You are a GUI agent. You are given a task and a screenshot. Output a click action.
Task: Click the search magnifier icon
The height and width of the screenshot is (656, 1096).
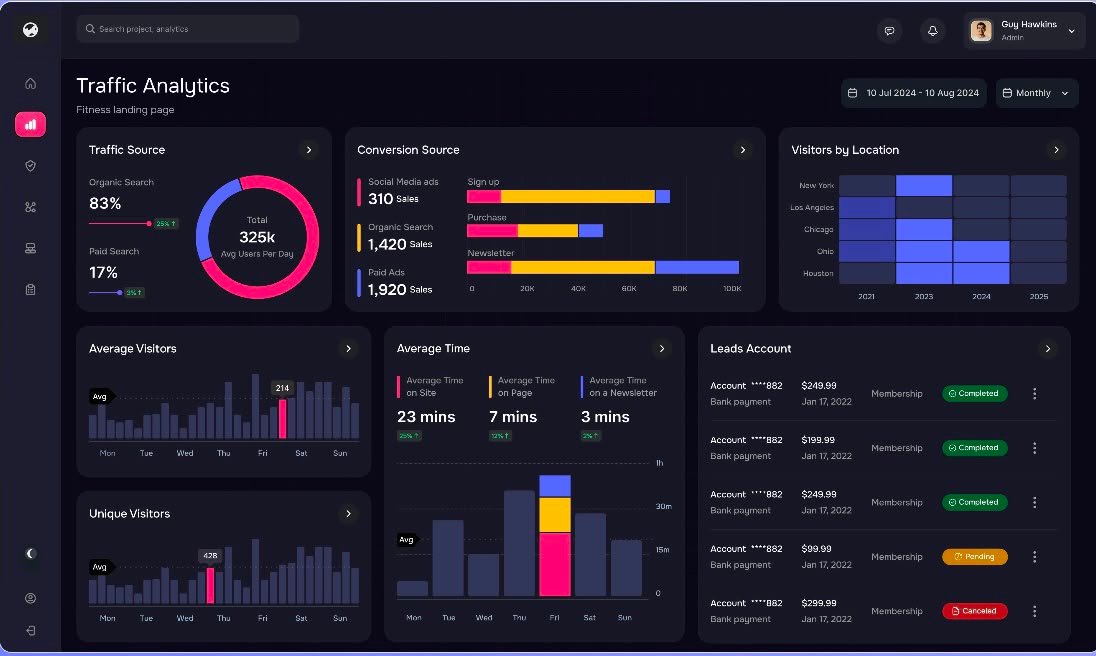click(x=90, y=29)
